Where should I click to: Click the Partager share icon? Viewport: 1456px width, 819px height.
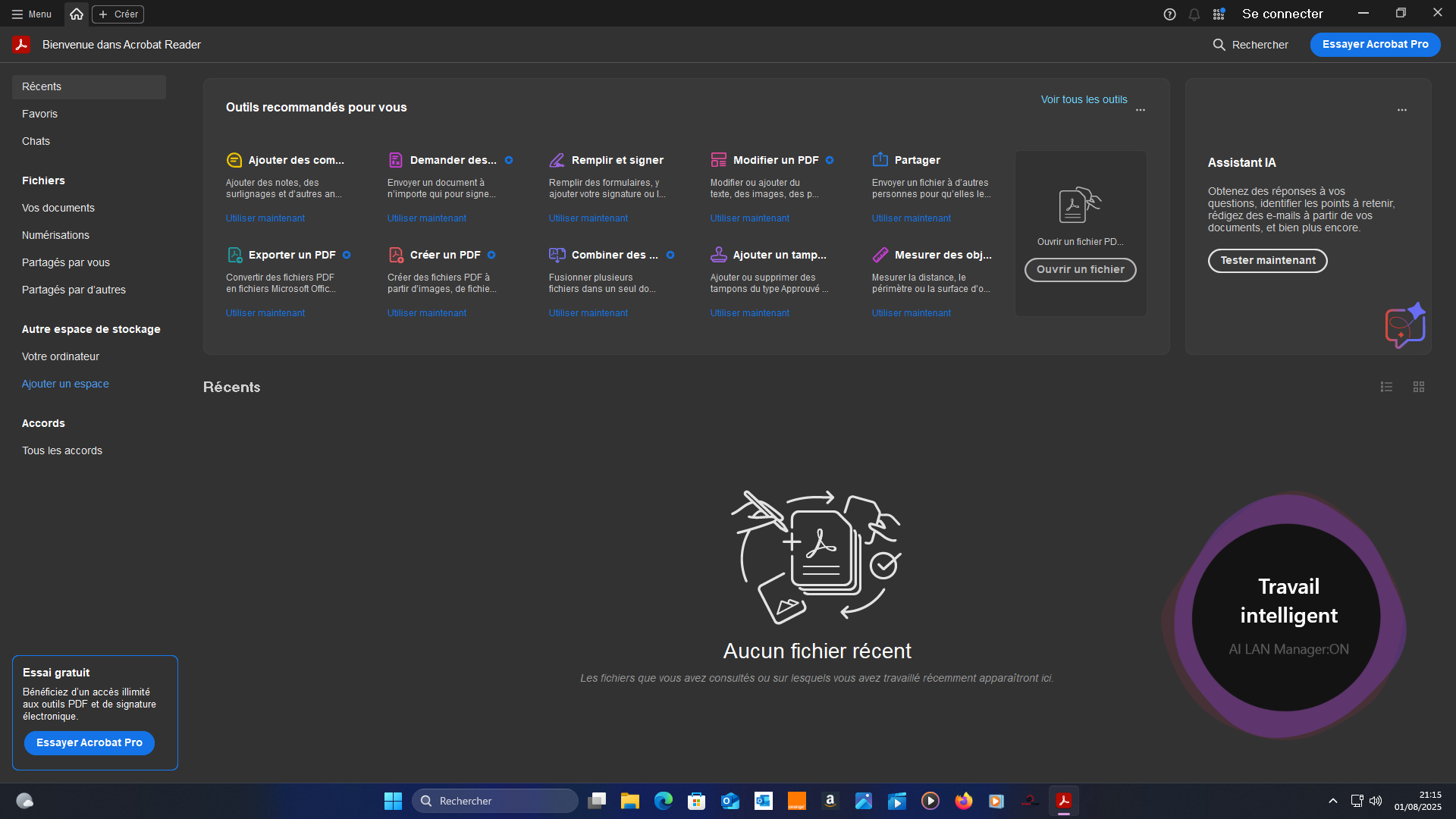pyautogui.click(x=880, y=160)
